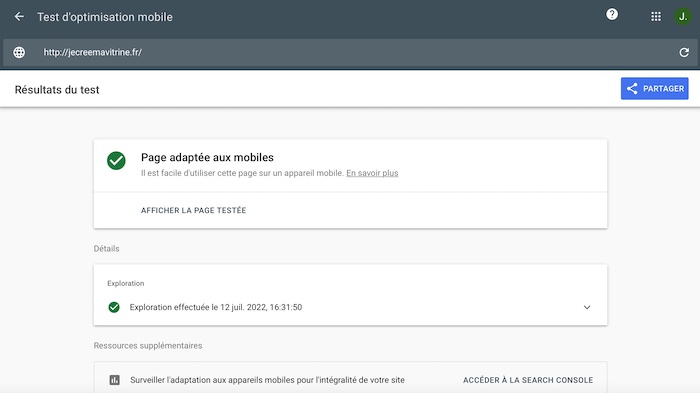Click ACCÉDER À LA SEARCH CONSOLE

click(x=528, y=380)
